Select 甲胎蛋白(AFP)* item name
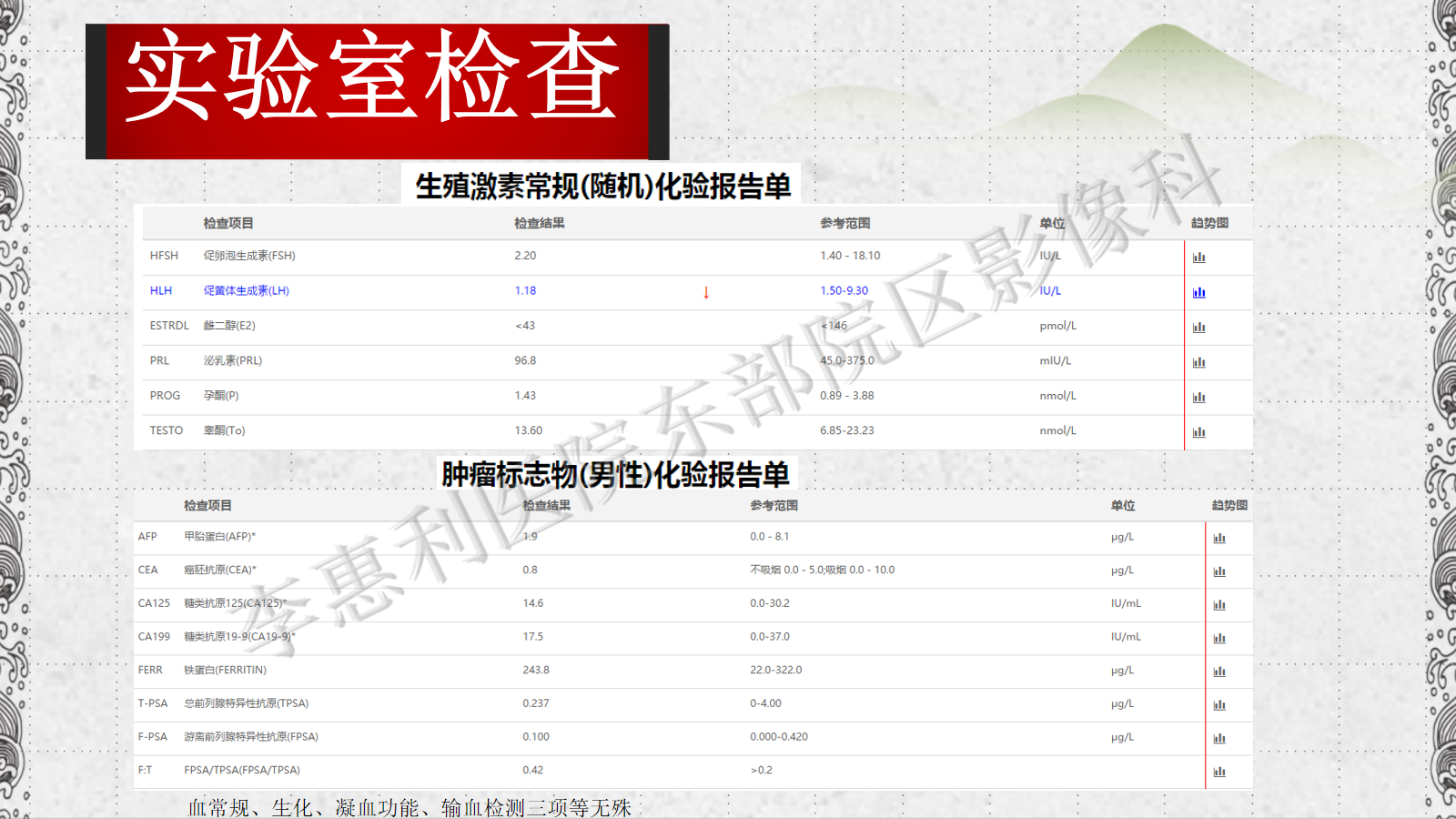 (x=219, y=537)
